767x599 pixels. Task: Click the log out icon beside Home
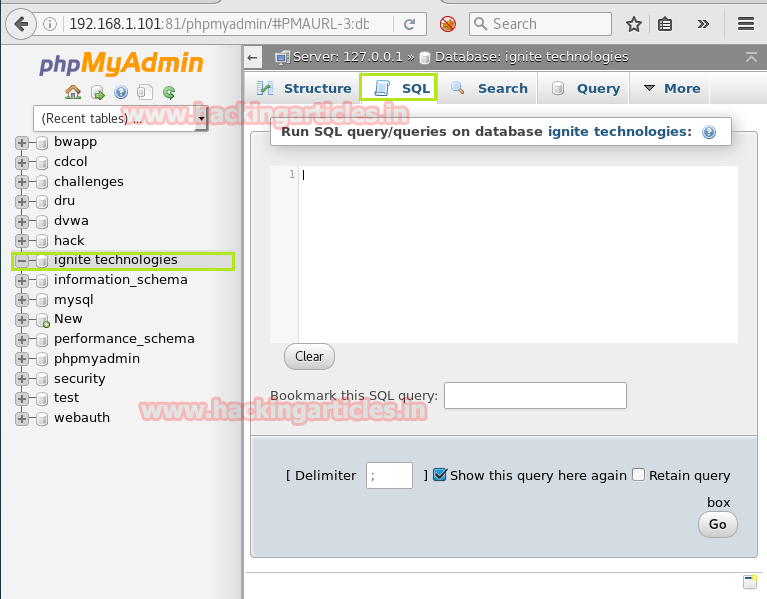click(98, 92)
